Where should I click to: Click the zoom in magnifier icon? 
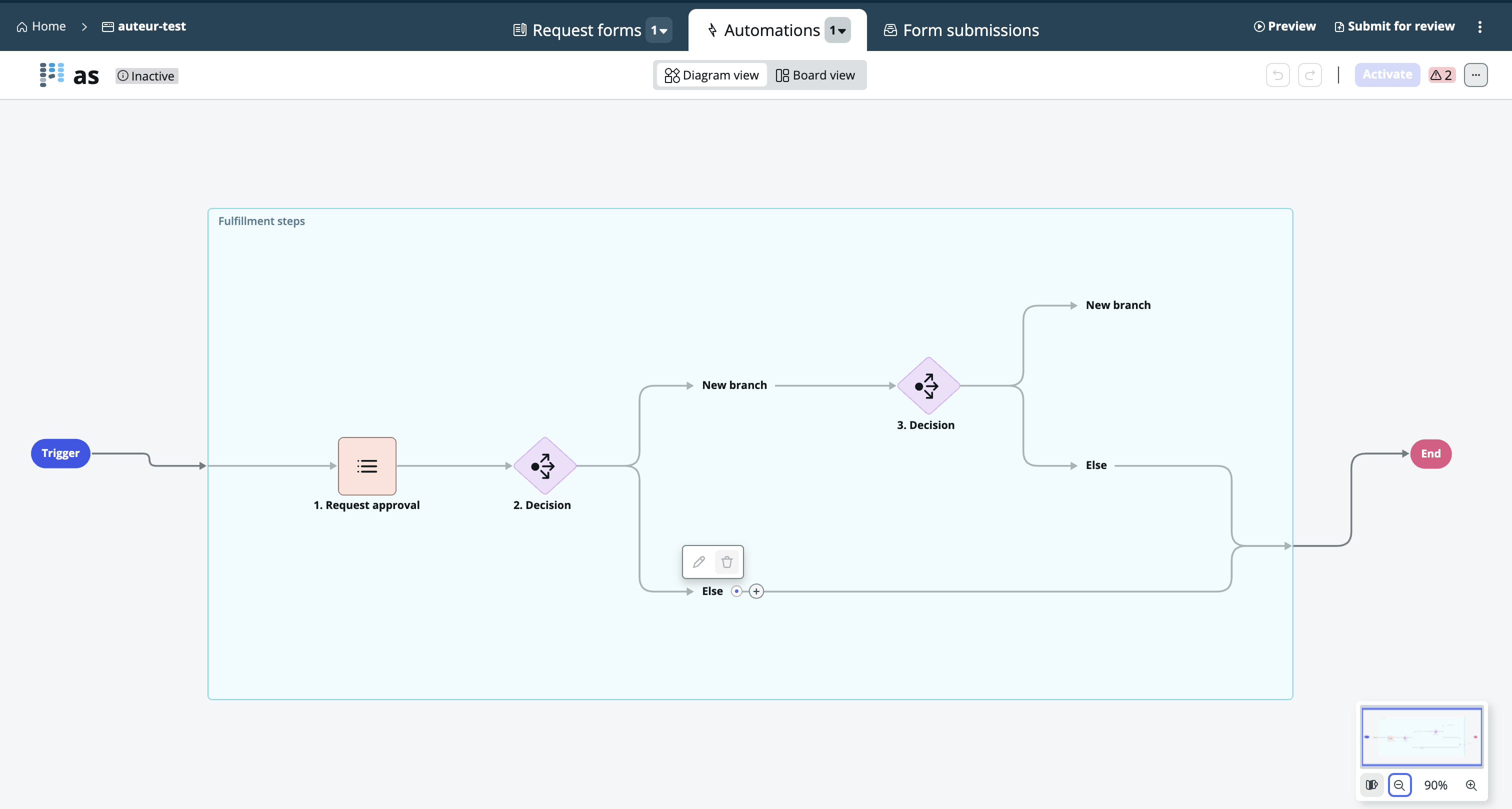[x=1471, y=785]
